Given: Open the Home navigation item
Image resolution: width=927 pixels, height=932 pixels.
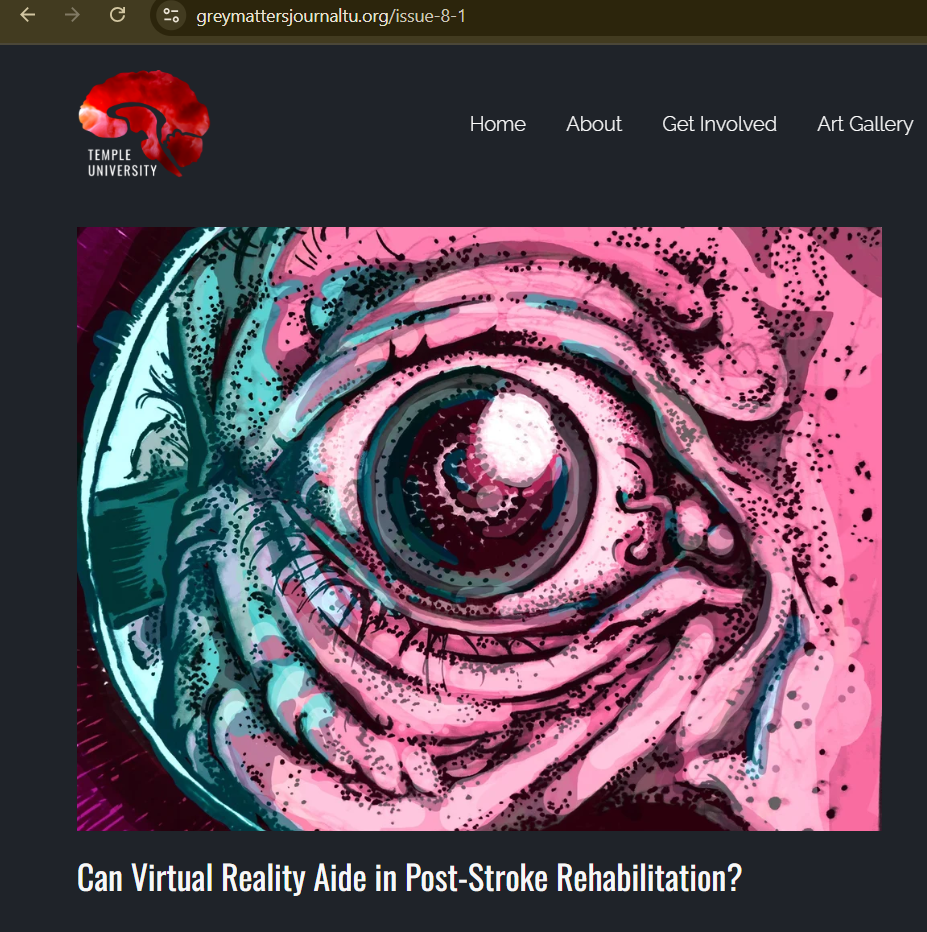Looking at the screenshot, I should click(x=497, y=124).
